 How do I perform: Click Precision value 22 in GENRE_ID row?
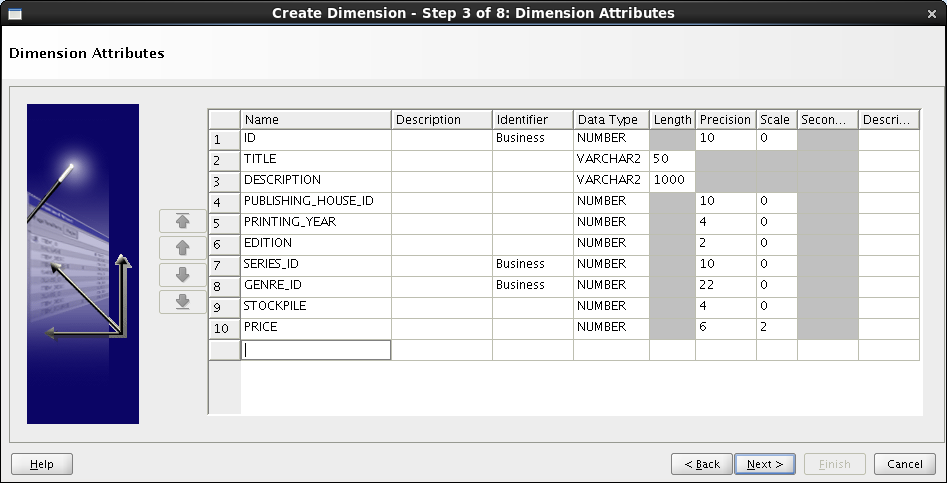[725, 287]
